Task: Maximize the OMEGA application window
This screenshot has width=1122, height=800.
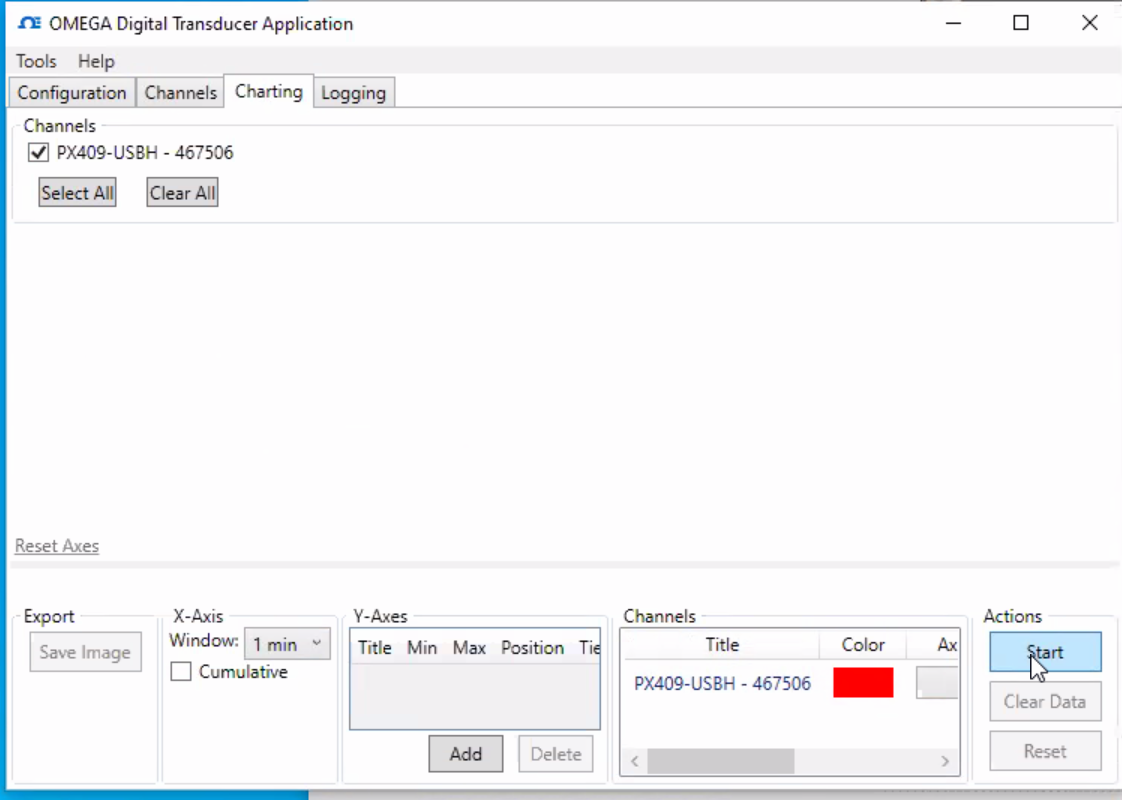Action: point(1021,24)
